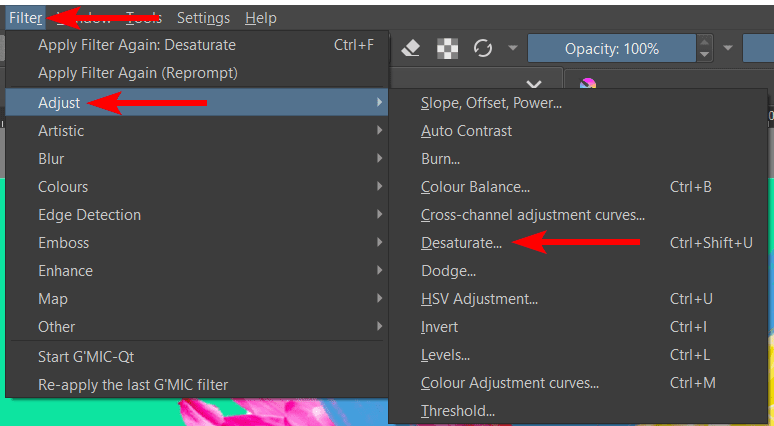
Task: Expand the Edge Detection submenu
Action: (89, 215)
